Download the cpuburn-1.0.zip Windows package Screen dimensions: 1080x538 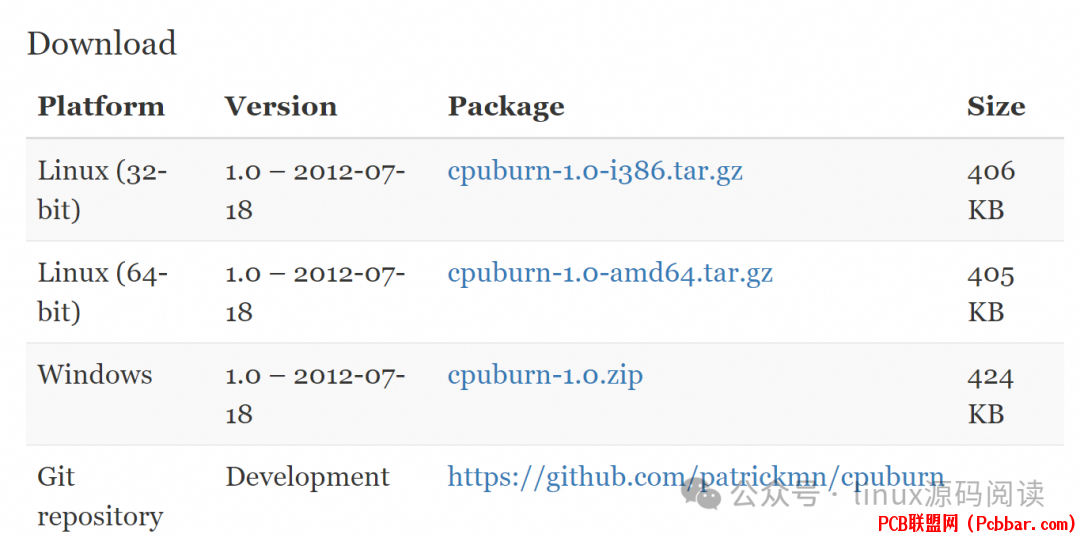coord(545,375)
